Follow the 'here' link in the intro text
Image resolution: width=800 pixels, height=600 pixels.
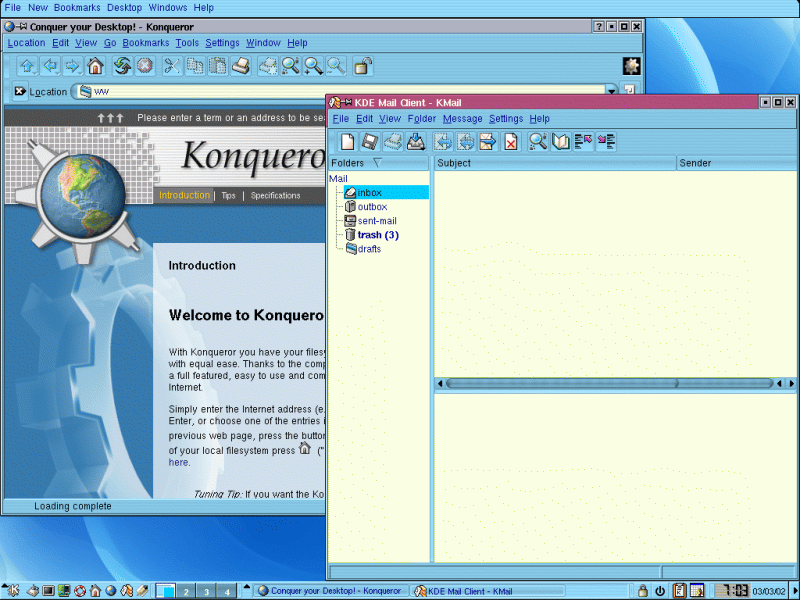coord(179,462)
